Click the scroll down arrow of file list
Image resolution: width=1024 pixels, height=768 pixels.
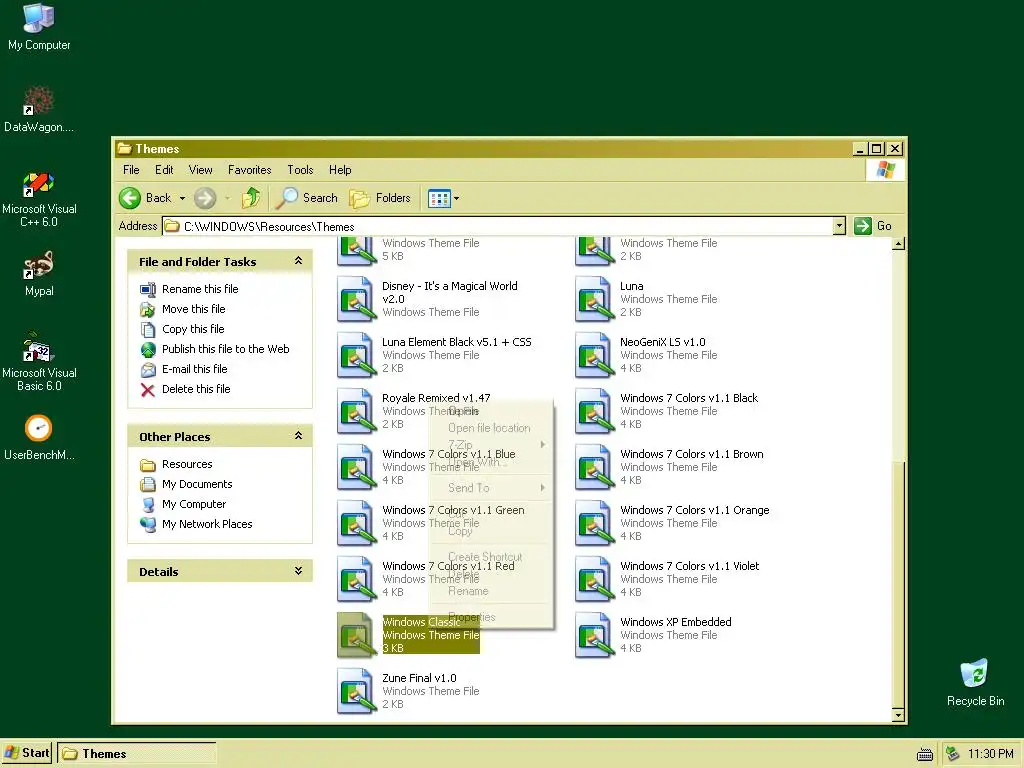(x=899, y=715)
